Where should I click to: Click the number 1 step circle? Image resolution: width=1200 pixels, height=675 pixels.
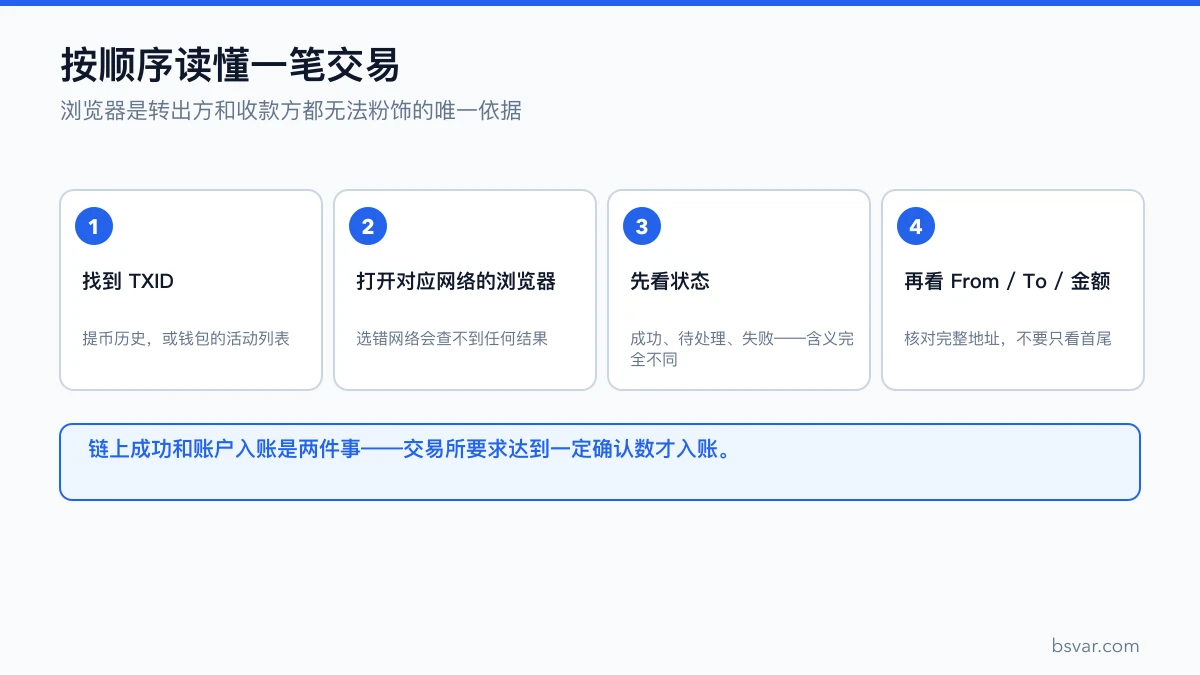(94, 227)
